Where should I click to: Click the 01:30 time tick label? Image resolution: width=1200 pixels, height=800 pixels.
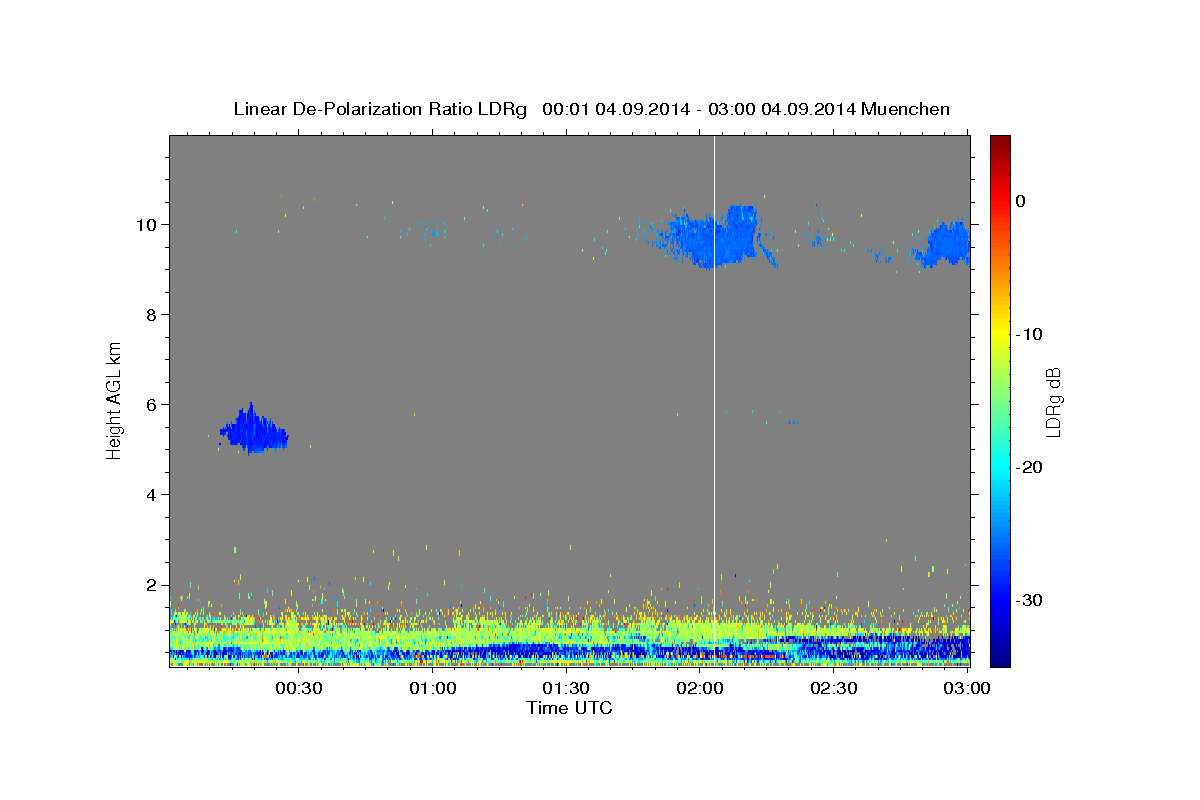tap(566, 689)
